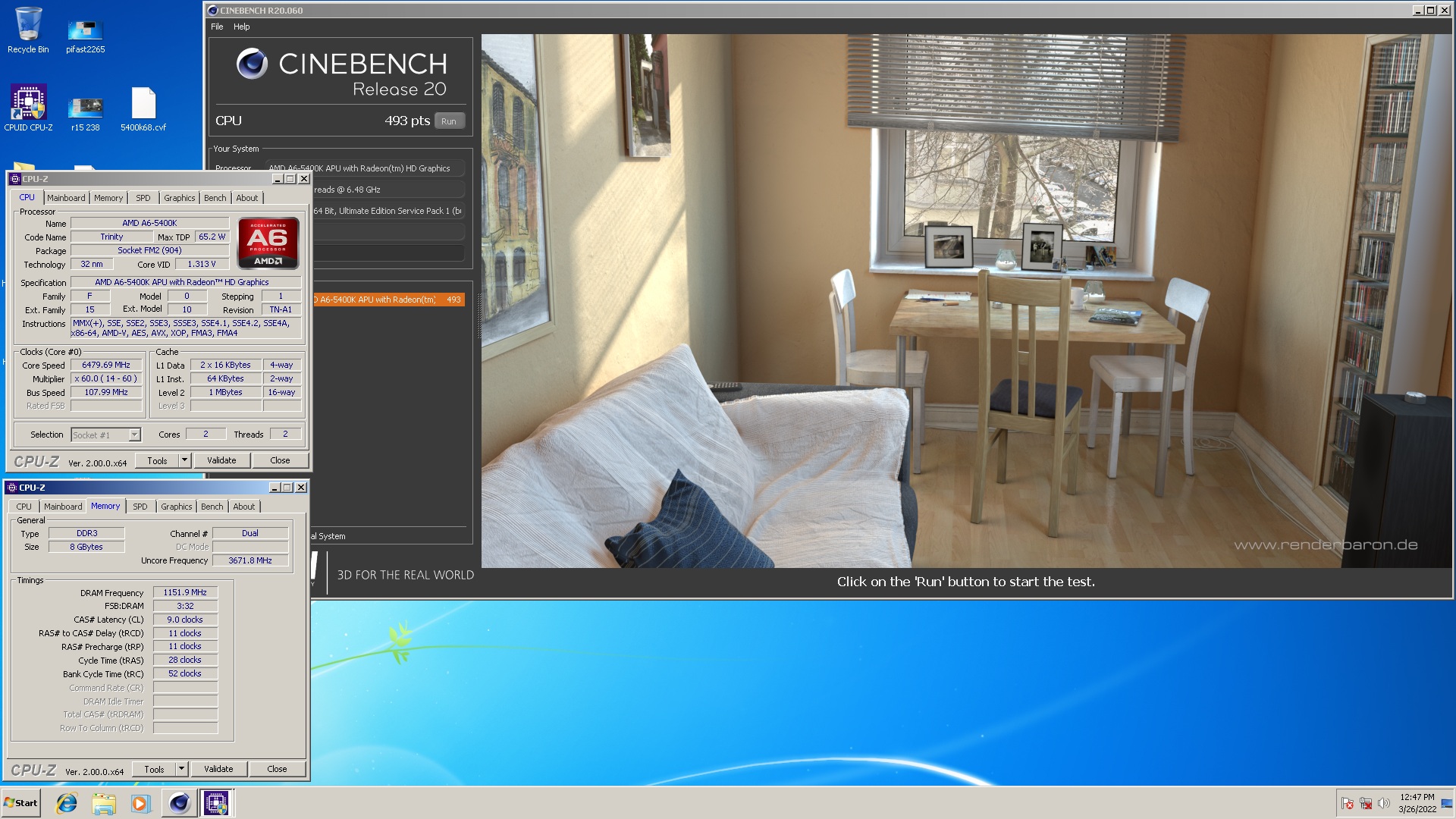
Task: Open the network status tray icon
Action: (x=1366, y=803)
